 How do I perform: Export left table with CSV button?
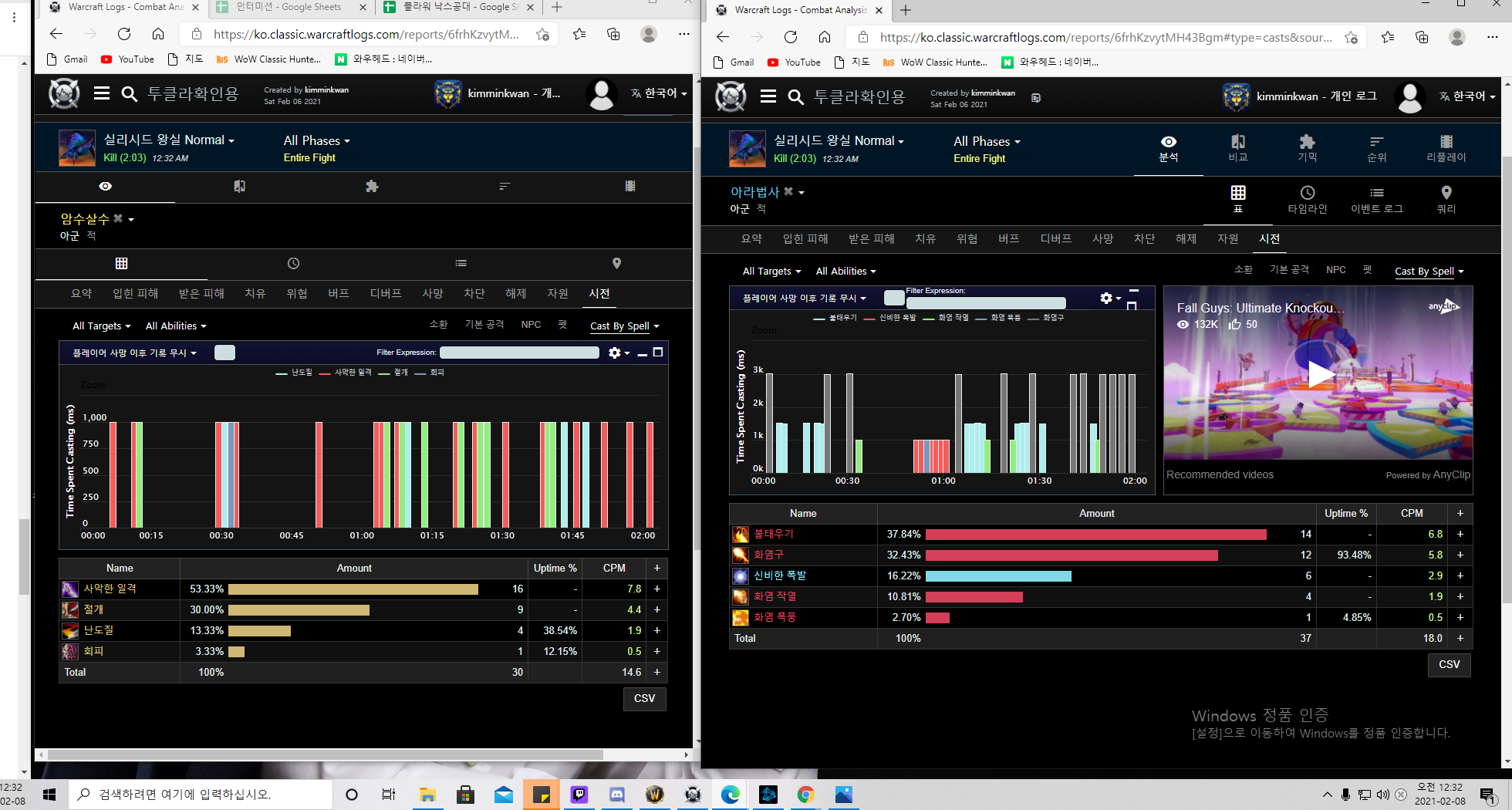(x=644, y=699)
